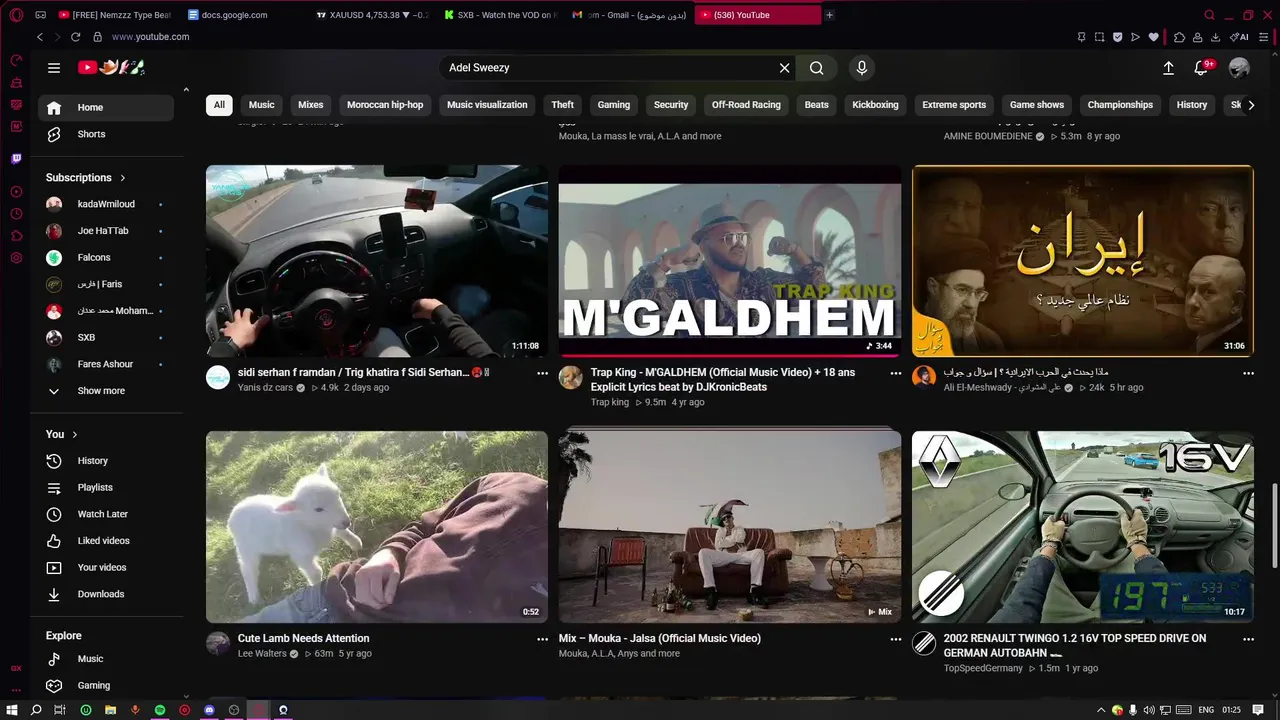
Task: Select the Kickboxing filter chip
Action: pyautogui.click(x=875, y=105)
